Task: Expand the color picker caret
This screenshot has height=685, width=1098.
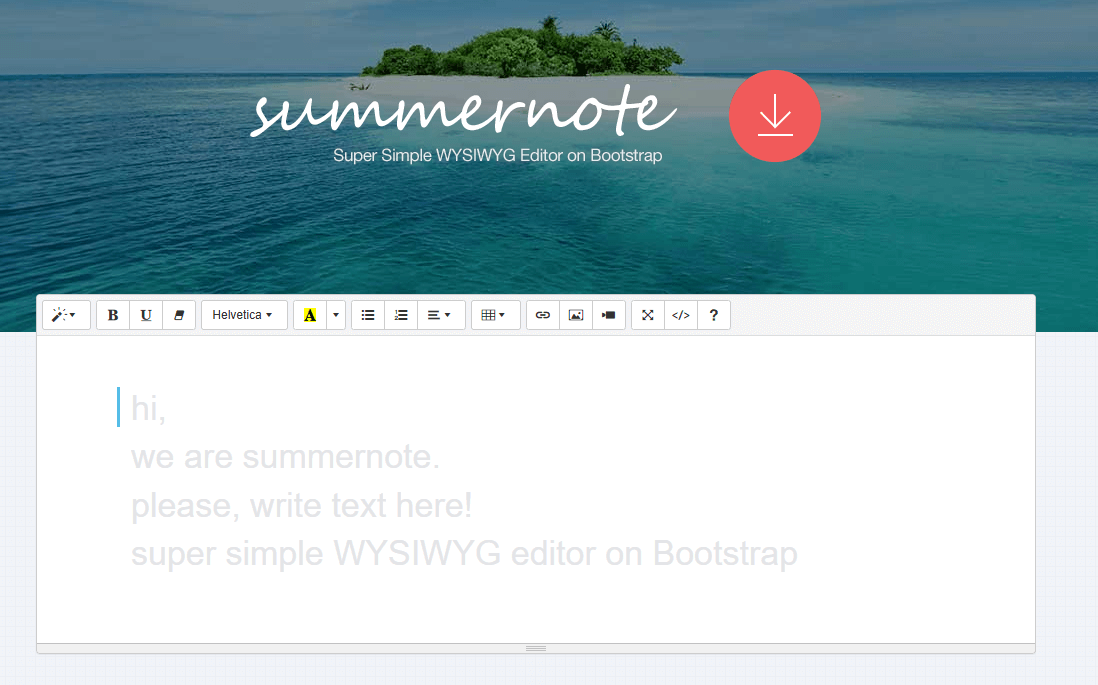Action: 336,315
